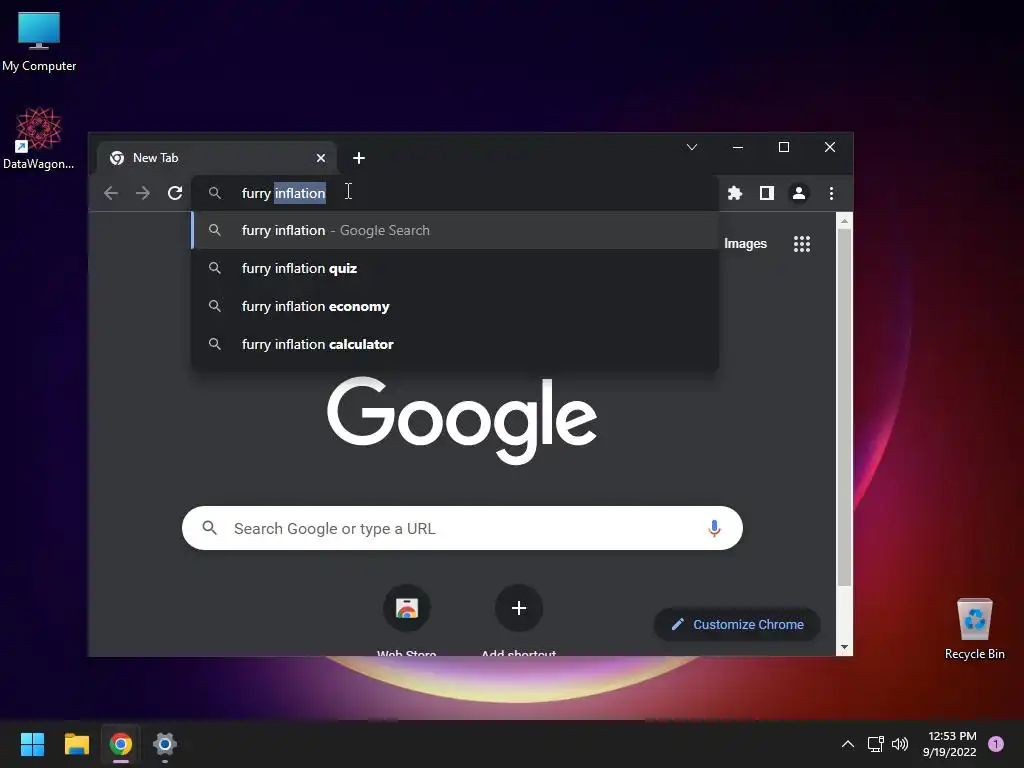
Task: Click the 'Search Google or type a URL' box
Action: coord(462,528)
